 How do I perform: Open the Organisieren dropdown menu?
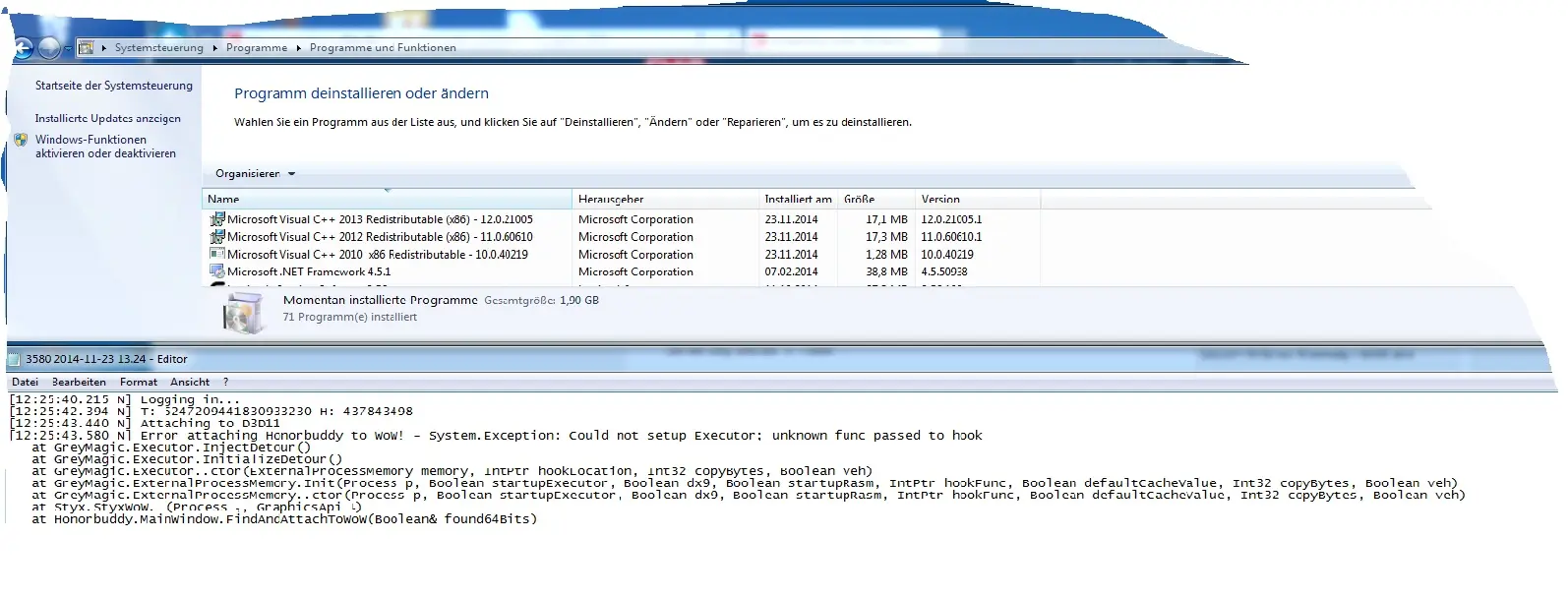coord(255,173)
